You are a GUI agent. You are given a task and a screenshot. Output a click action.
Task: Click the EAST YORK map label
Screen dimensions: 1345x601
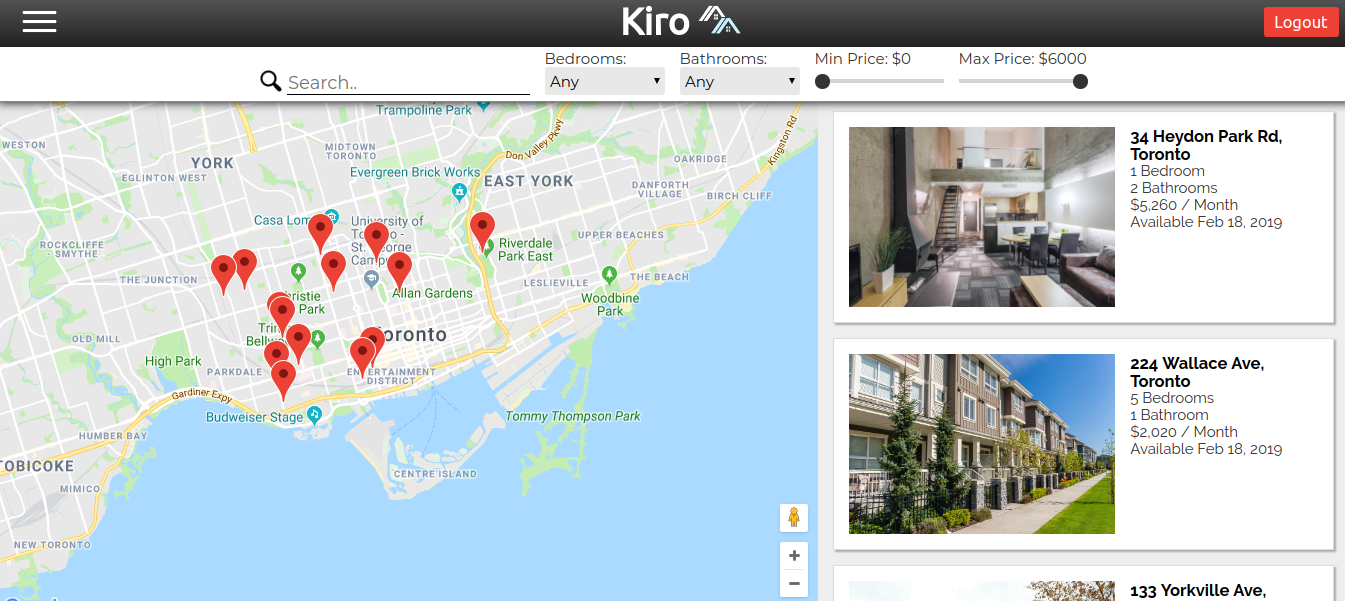[x=529, y=181]
